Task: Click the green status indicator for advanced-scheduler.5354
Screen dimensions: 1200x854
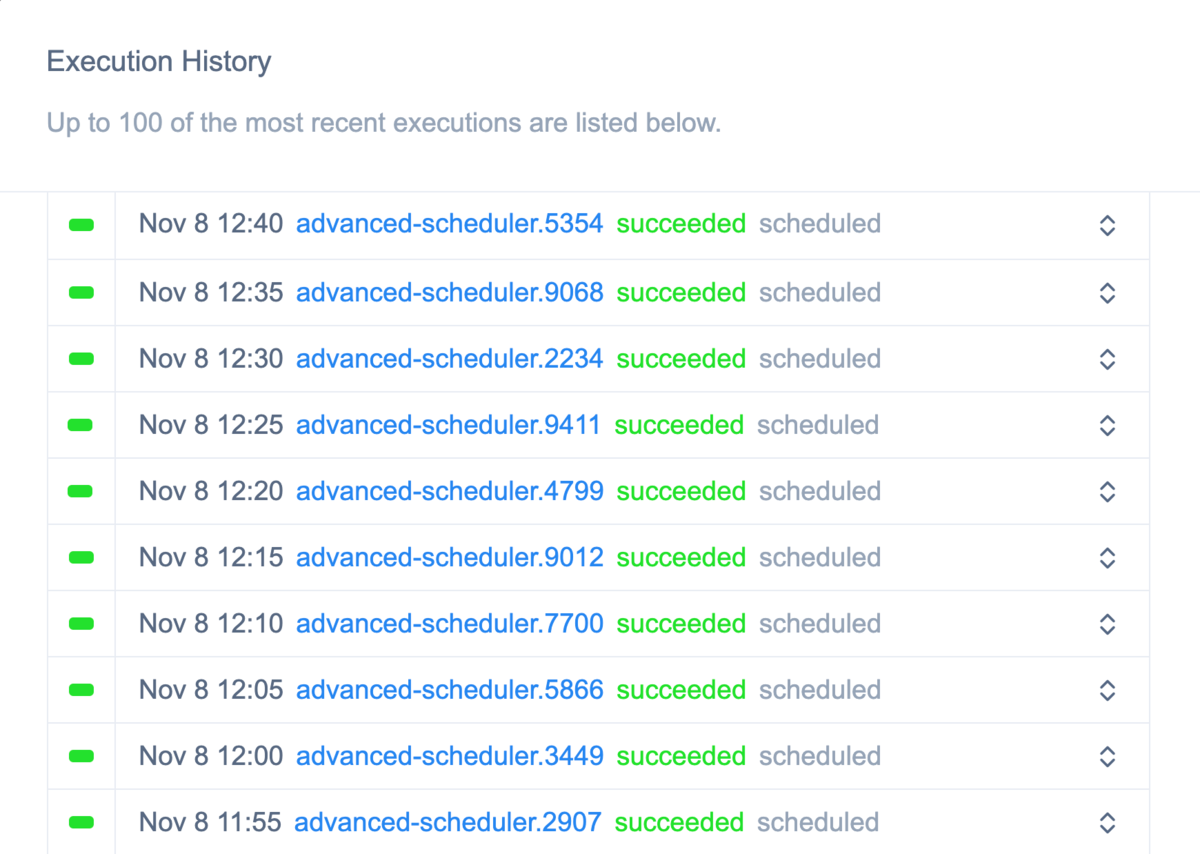Action: point(81,225)
